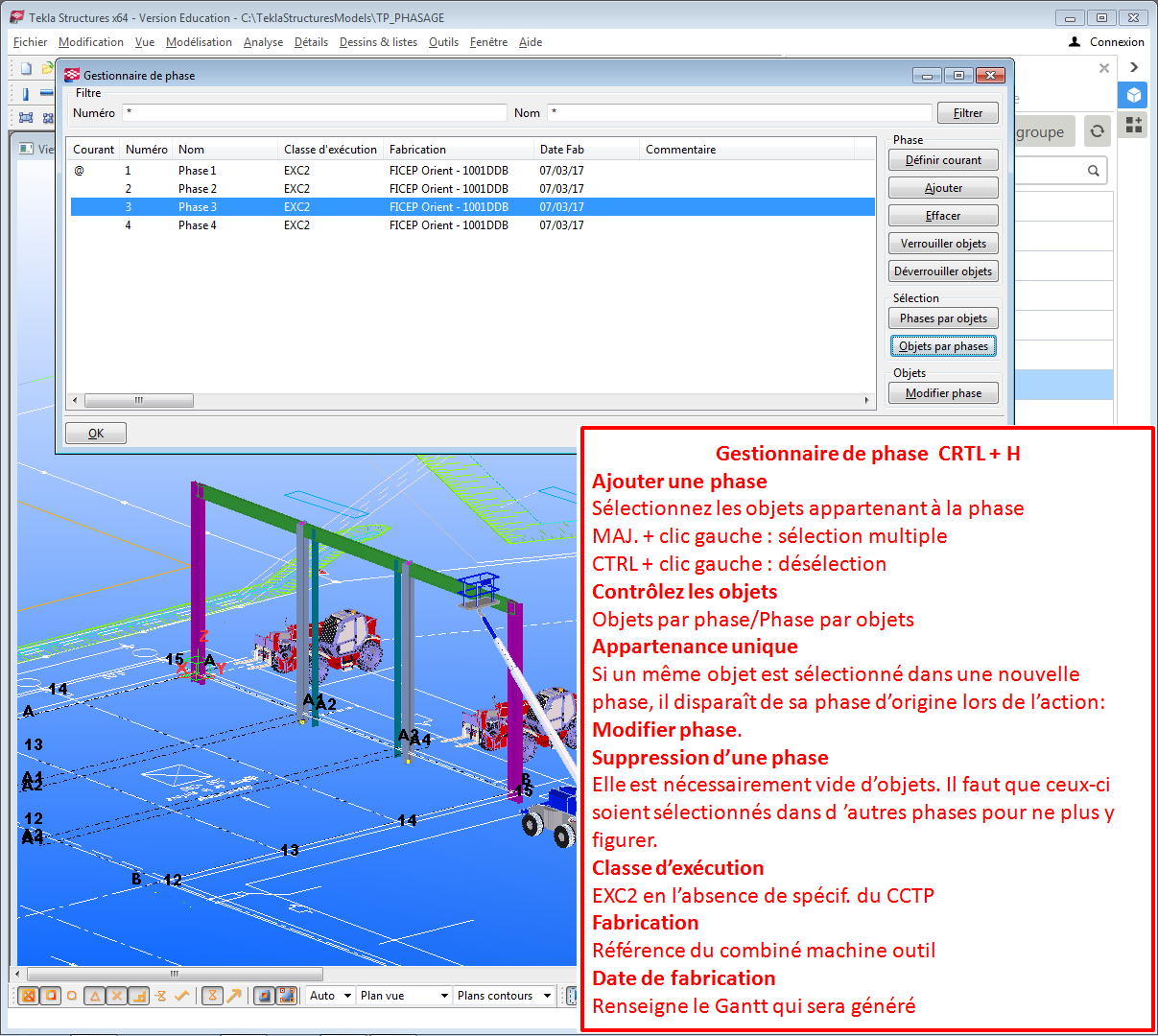This screenshot has height=1036, width=1158.
Task: Click the orange diagonal arrow snap icon
Action: pyautogui.click(x=234, y=996)
